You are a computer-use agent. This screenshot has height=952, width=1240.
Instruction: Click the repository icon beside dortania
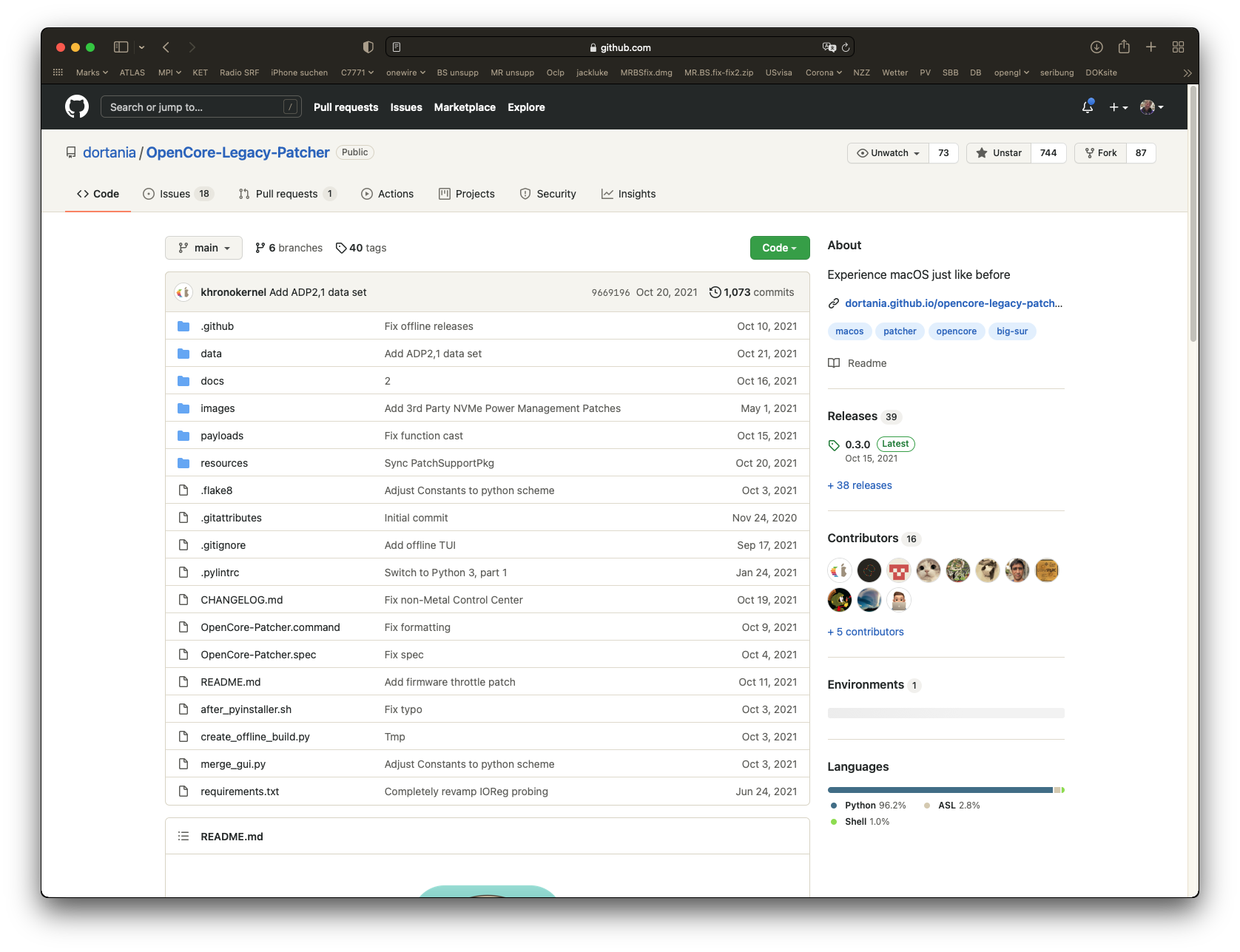71,152
